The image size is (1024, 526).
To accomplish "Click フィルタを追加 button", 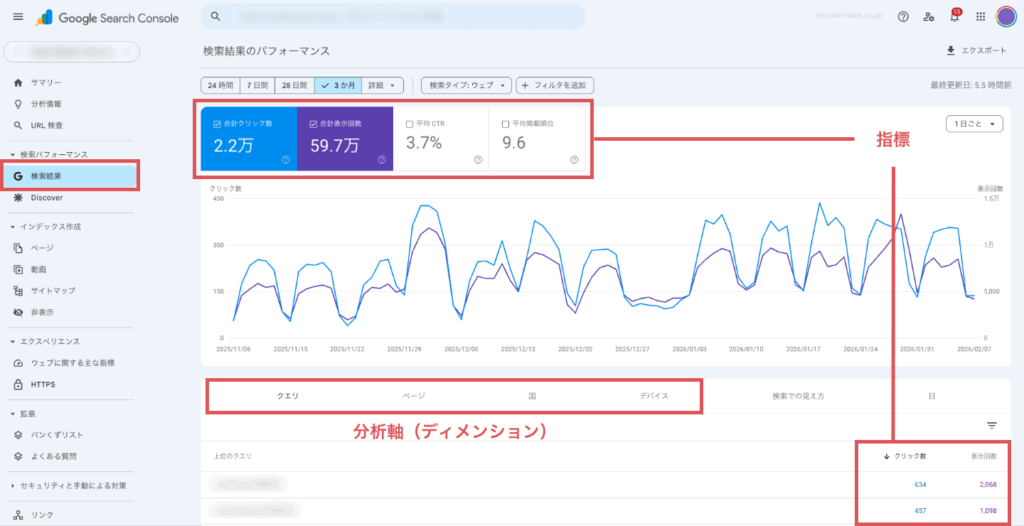I will 554,85.
